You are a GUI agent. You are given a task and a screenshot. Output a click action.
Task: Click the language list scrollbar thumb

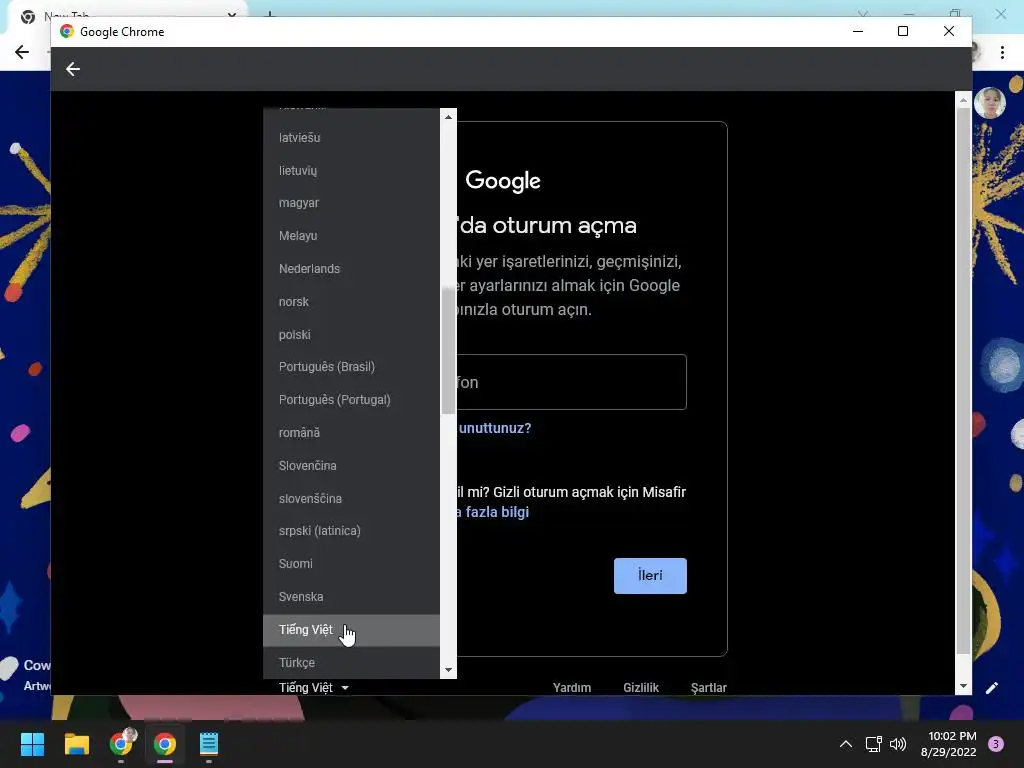(x=448, y=351)
